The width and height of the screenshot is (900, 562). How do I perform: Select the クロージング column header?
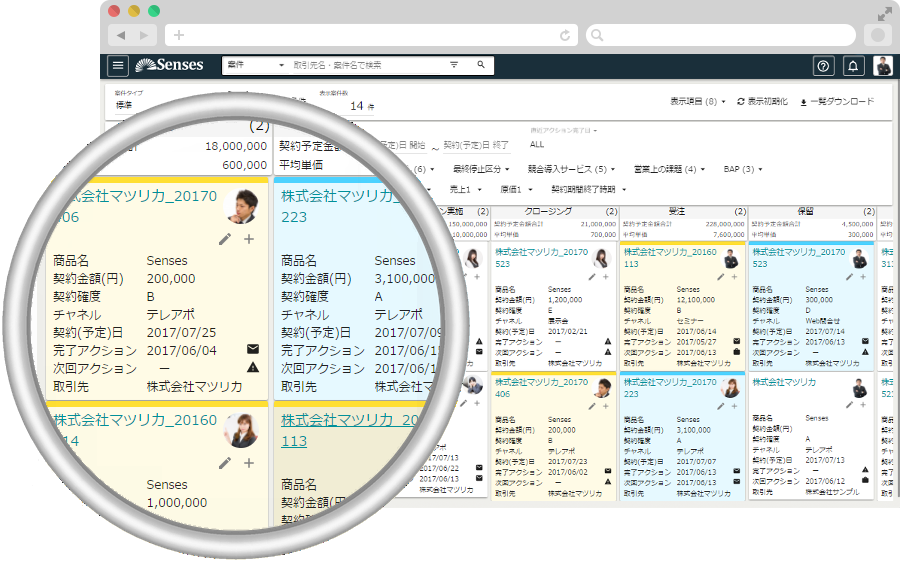[x=548, y=212]
